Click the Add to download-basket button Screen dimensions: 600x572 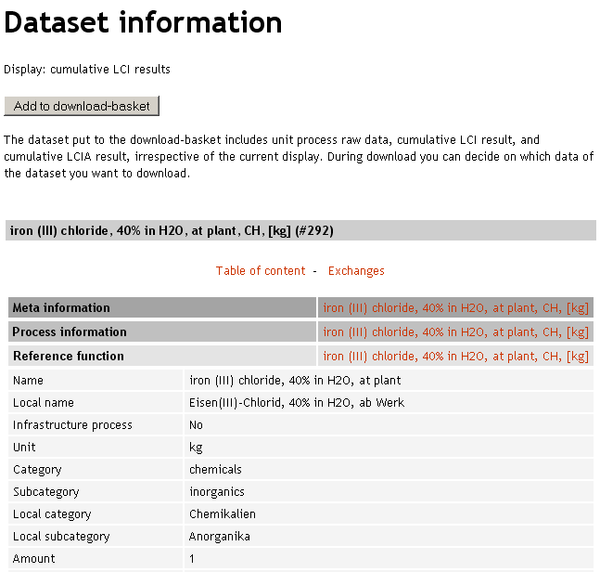click(x=82, y=106)
